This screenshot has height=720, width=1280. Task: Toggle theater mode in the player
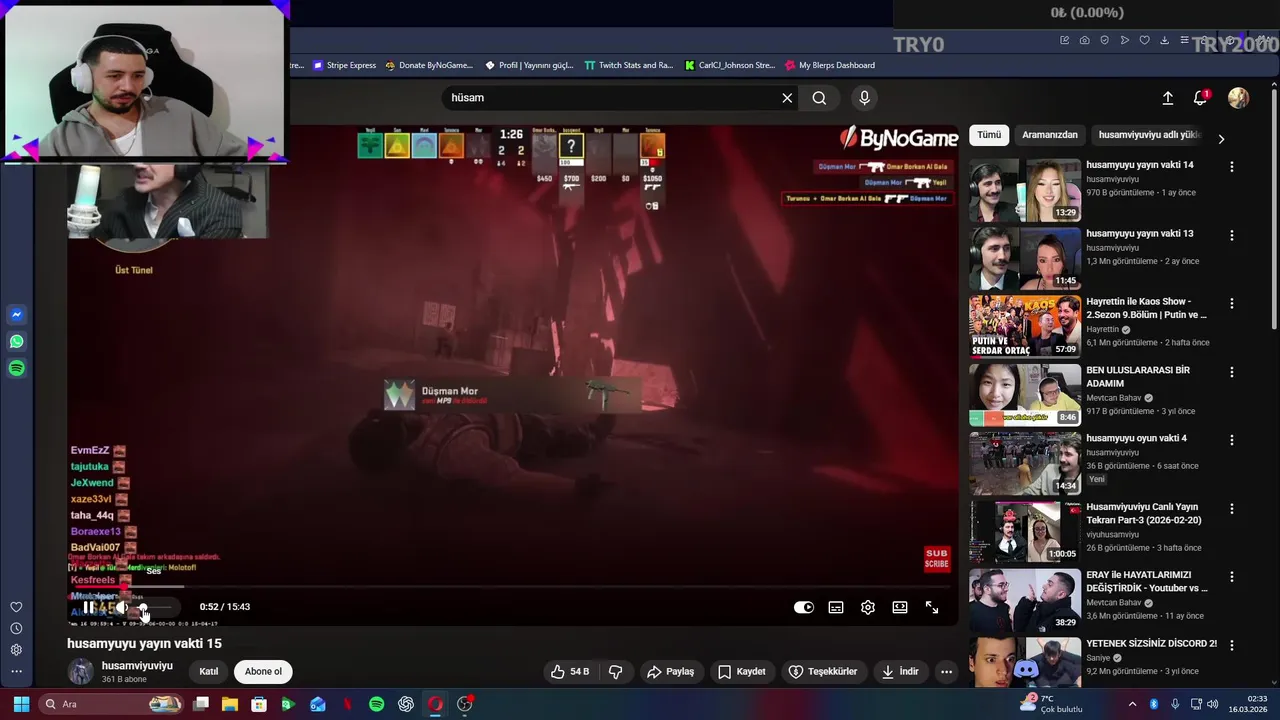click(x=900, y=607)
